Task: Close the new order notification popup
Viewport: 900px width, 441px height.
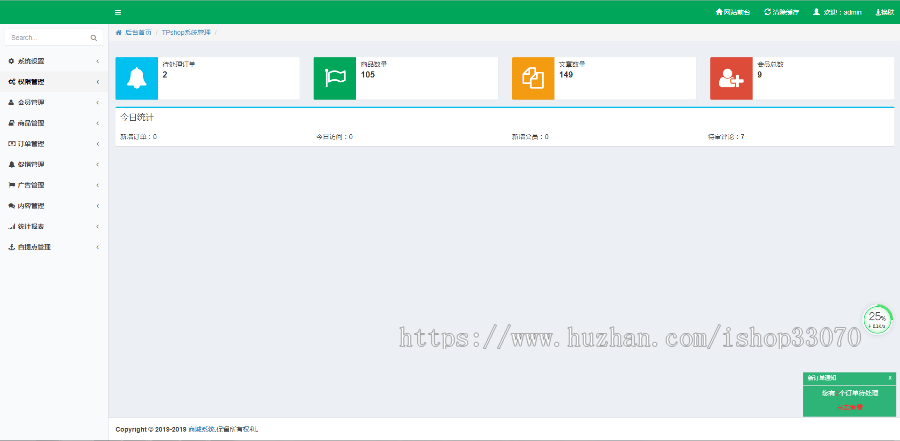Action: tap(890, 377)
